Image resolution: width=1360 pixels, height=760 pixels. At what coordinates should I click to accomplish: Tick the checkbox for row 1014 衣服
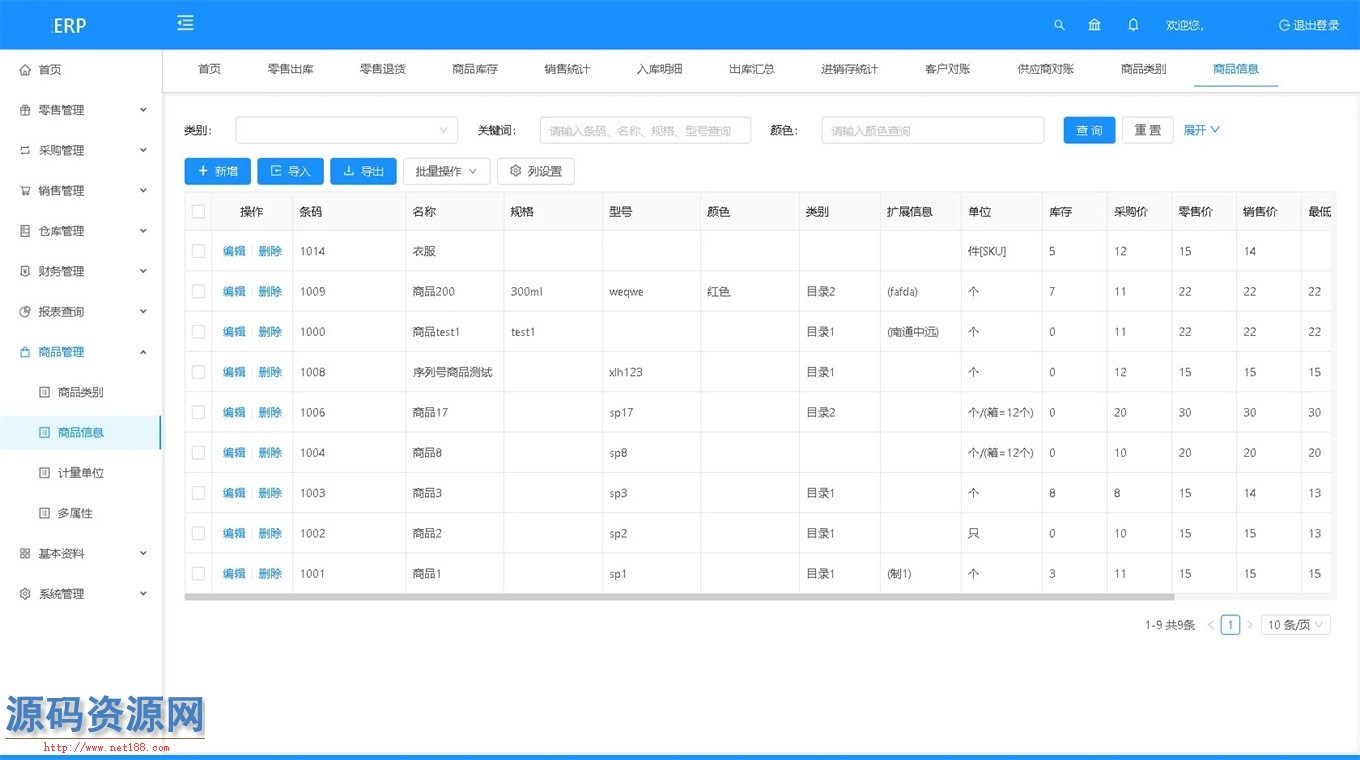[x=198, y=251]
